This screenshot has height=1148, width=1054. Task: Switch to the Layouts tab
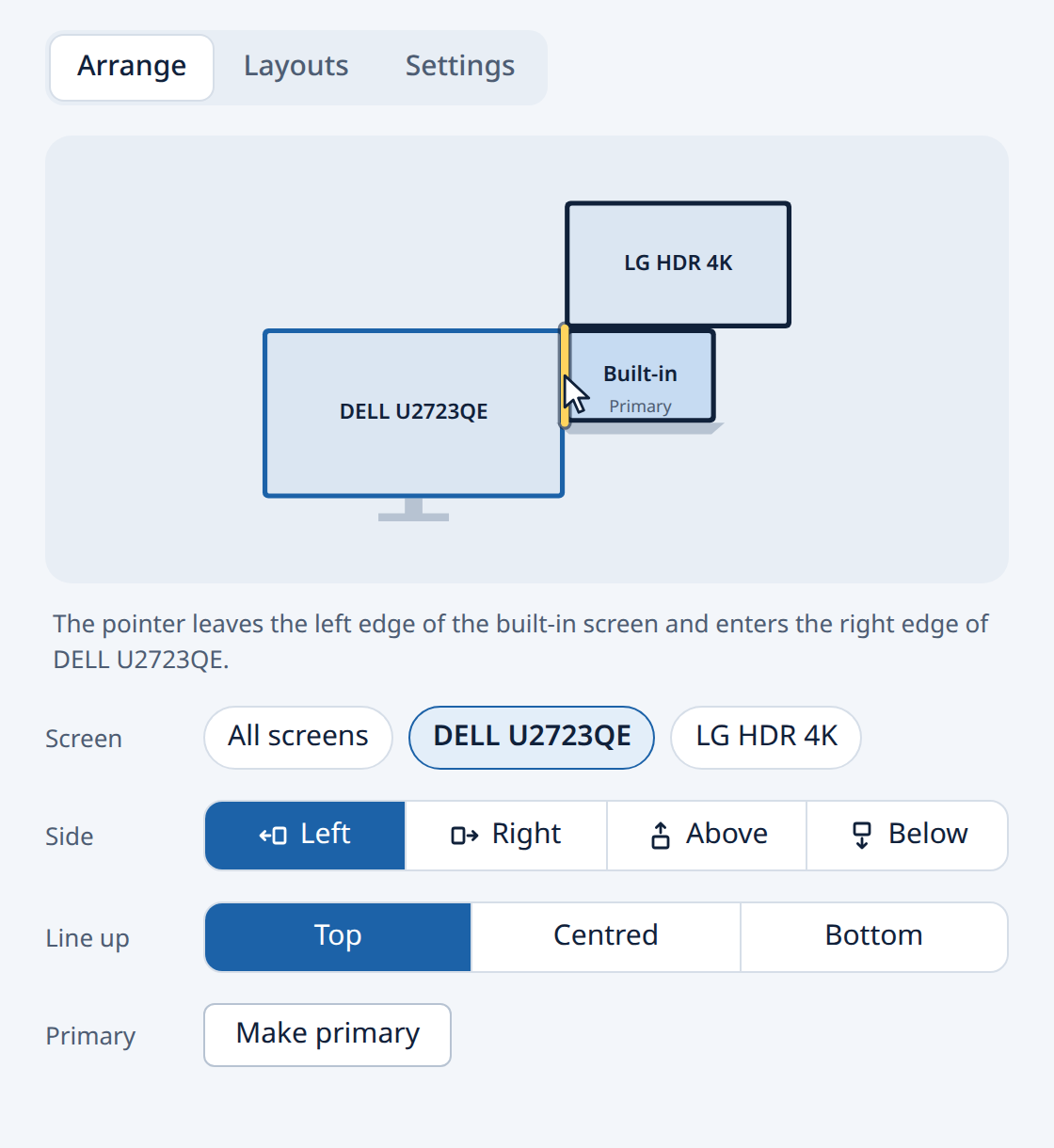296,67
